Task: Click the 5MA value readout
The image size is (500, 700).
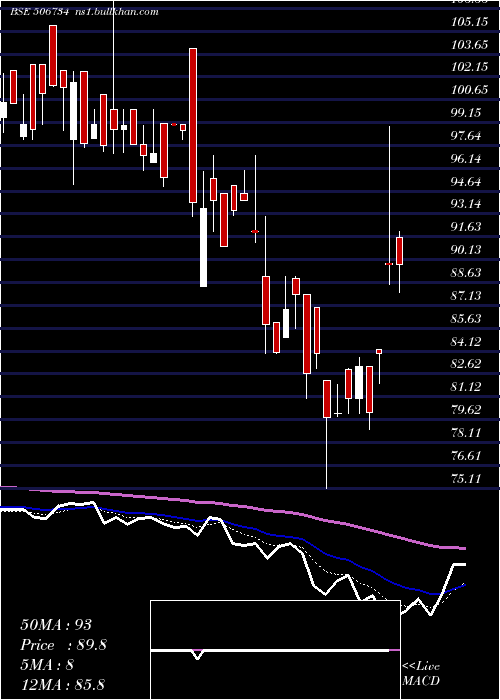Action: (x=47, y=665)
